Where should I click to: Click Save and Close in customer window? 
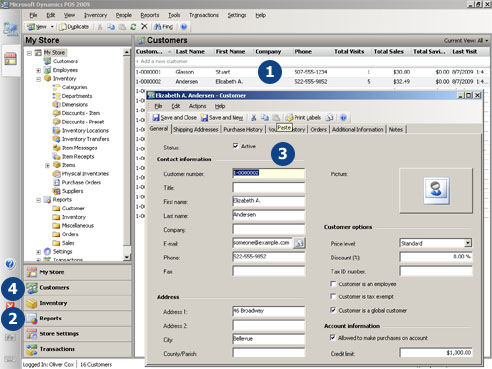pos(174,118)
